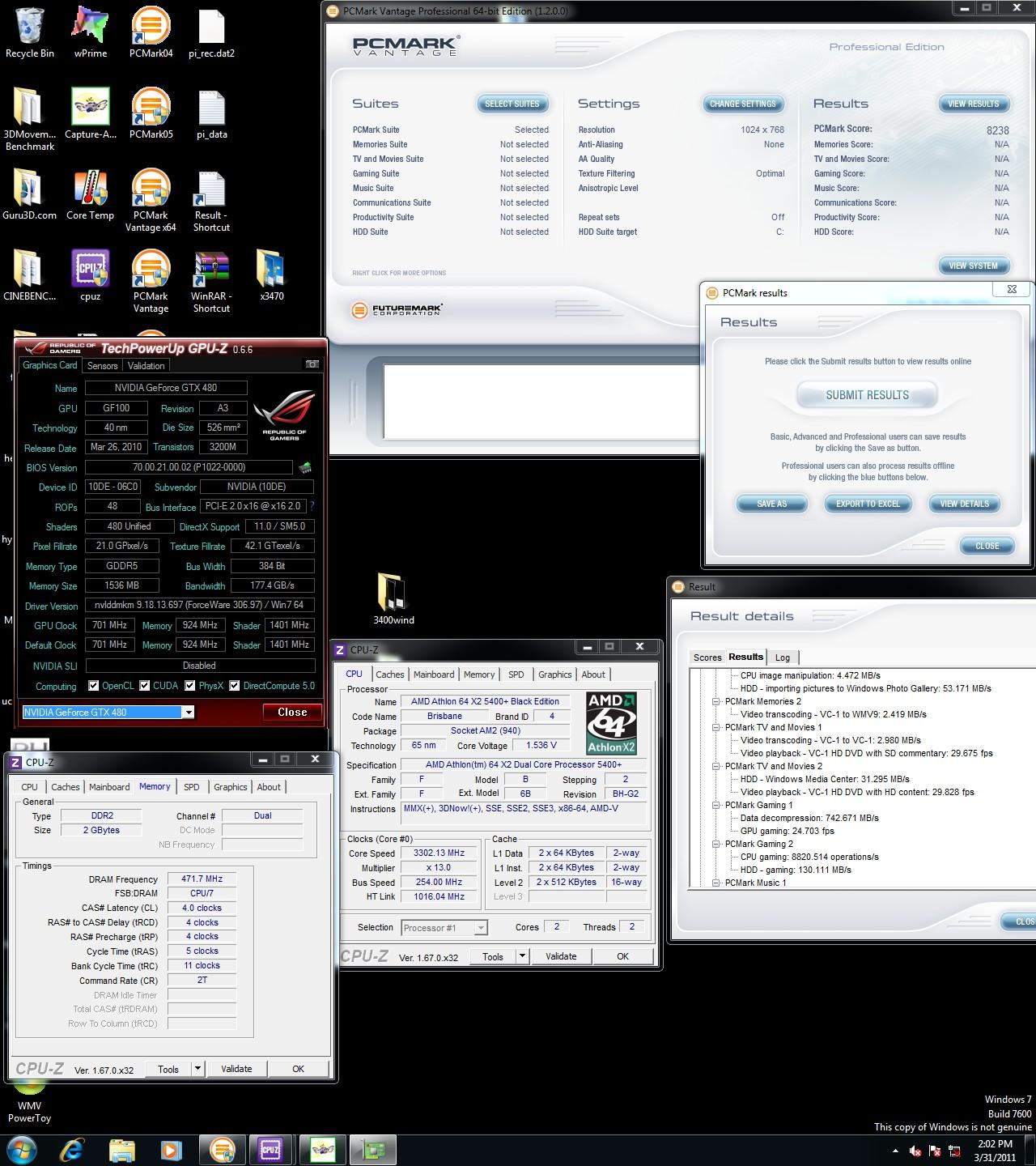Click the GPU-Z BIOS save chip icon

coord(305,467)
